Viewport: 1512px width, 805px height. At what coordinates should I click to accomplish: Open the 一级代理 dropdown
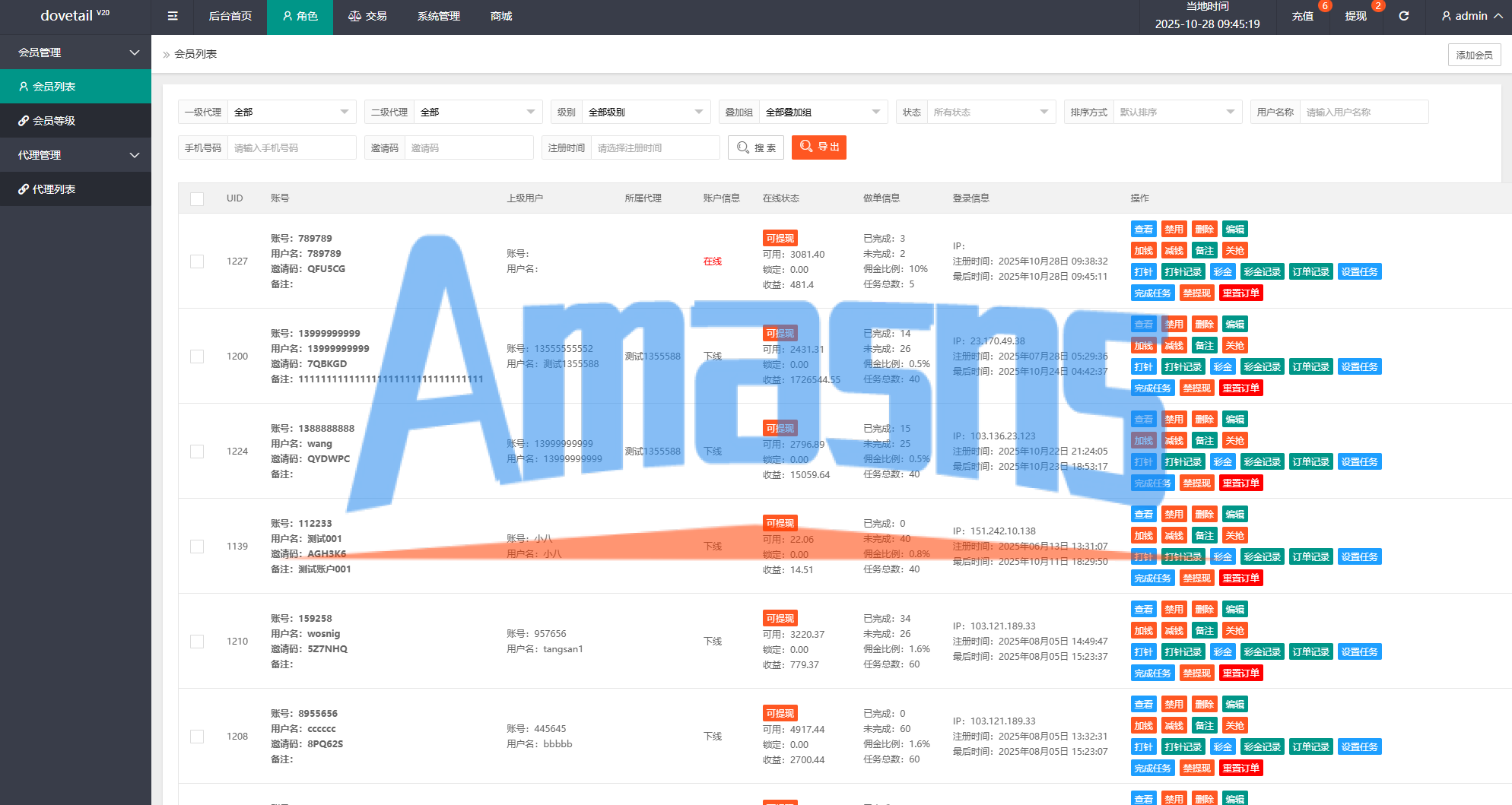[291, 112]
